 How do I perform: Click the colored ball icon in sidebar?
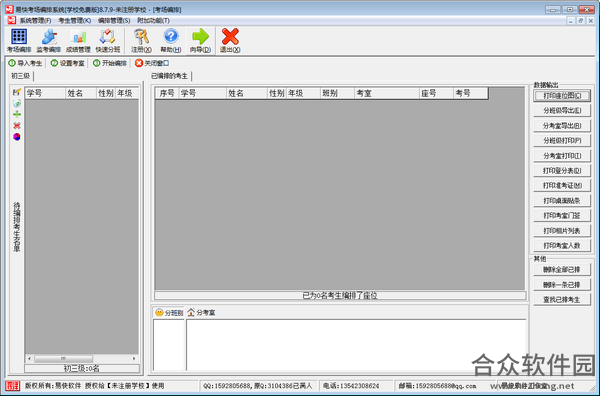pyautogui.click(x=16, y=137)
